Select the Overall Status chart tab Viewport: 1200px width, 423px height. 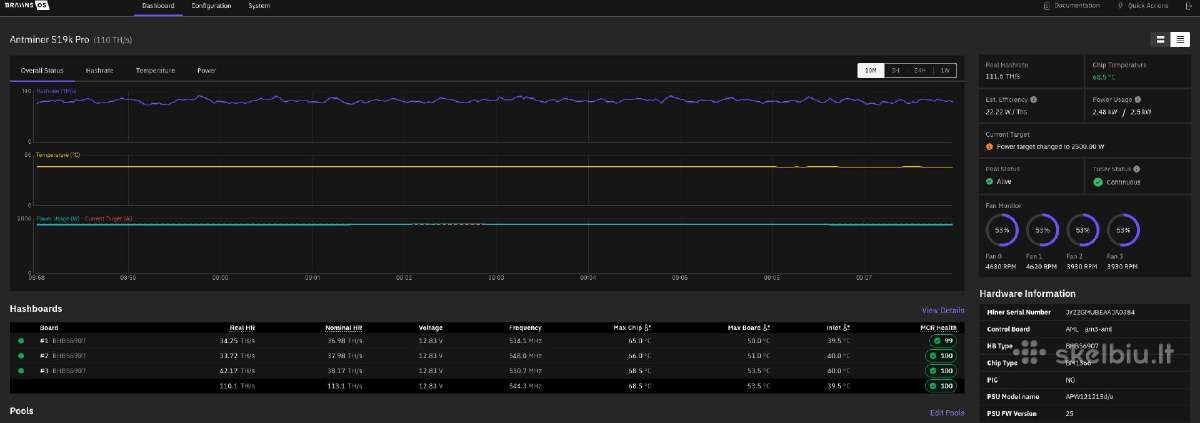tap(42, 70)
